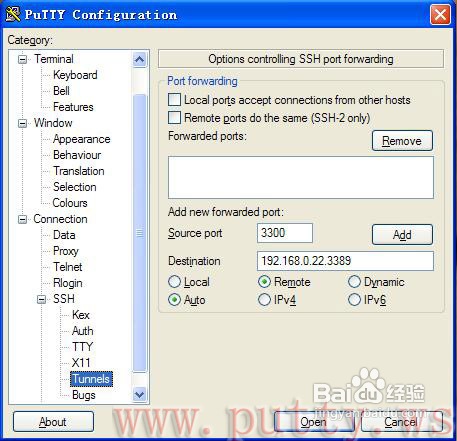Open the Behaviour category

77,155
